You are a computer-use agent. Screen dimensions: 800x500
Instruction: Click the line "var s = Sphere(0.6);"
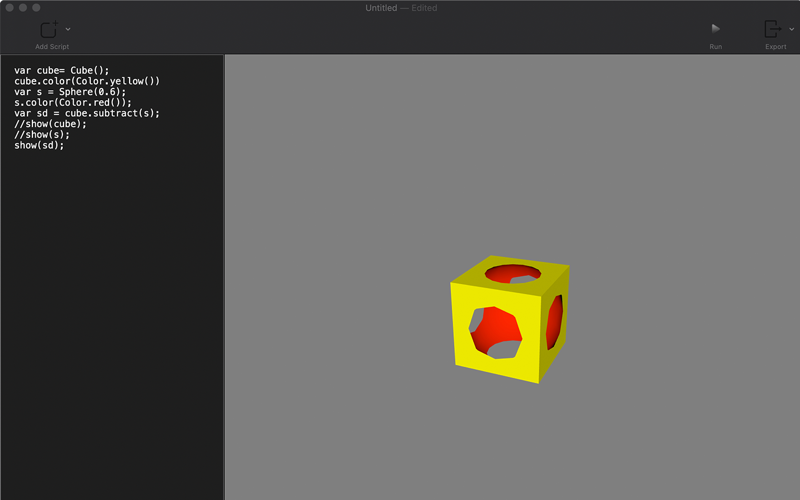pyautogui.click(x=70, y=92)
